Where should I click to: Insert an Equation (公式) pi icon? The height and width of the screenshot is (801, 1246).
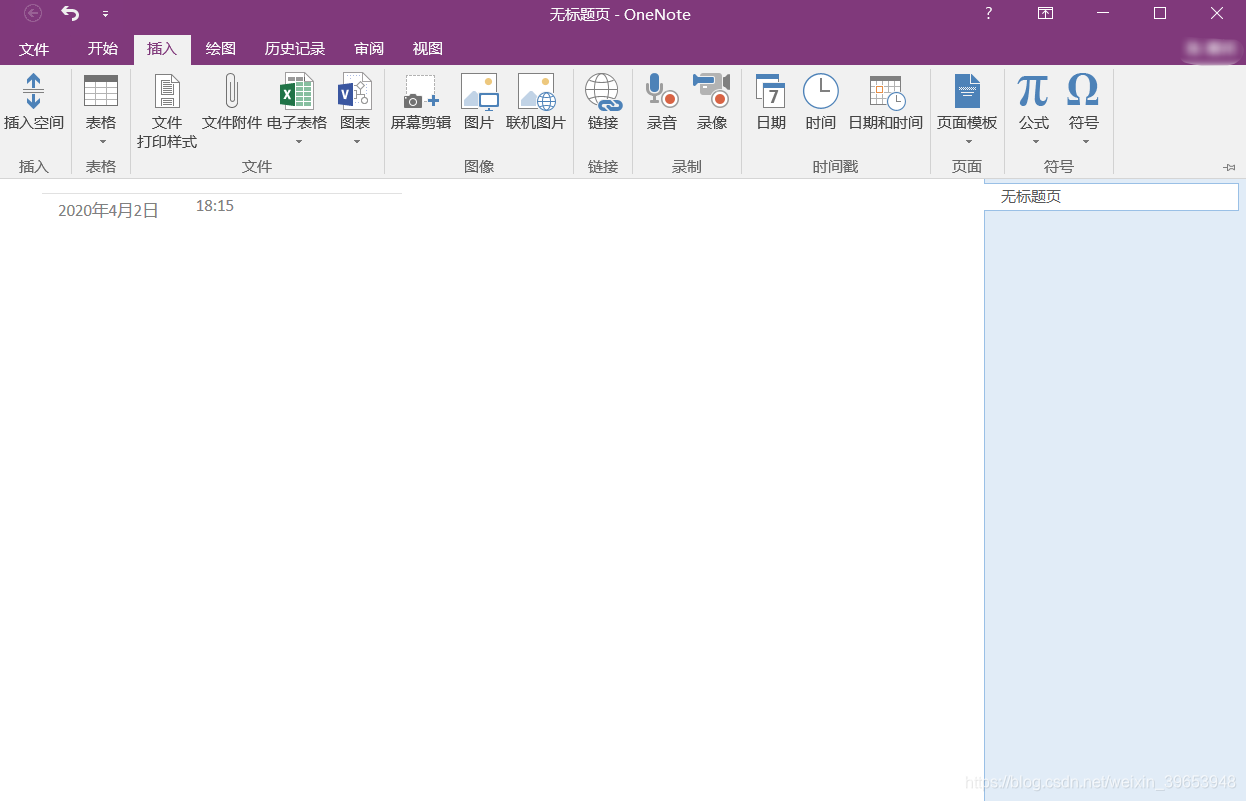[x=1033, y=91]
